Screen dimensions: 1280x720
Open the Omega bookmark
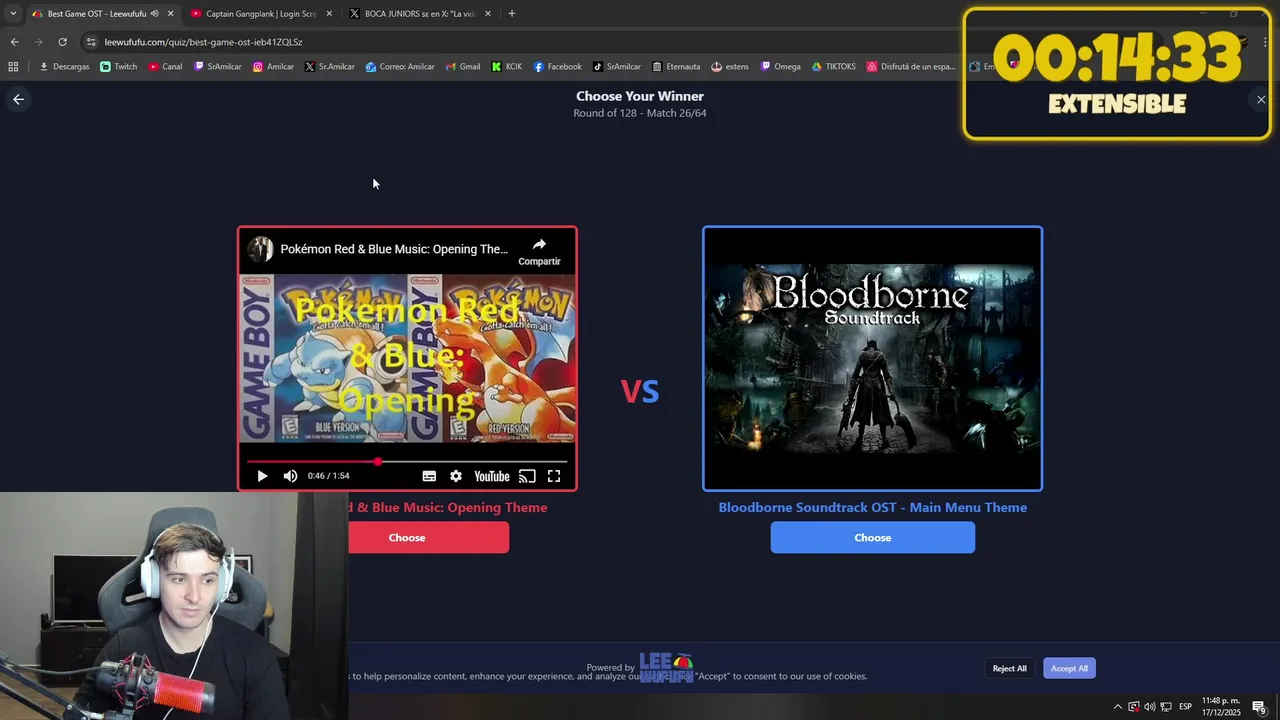[781, 67]
